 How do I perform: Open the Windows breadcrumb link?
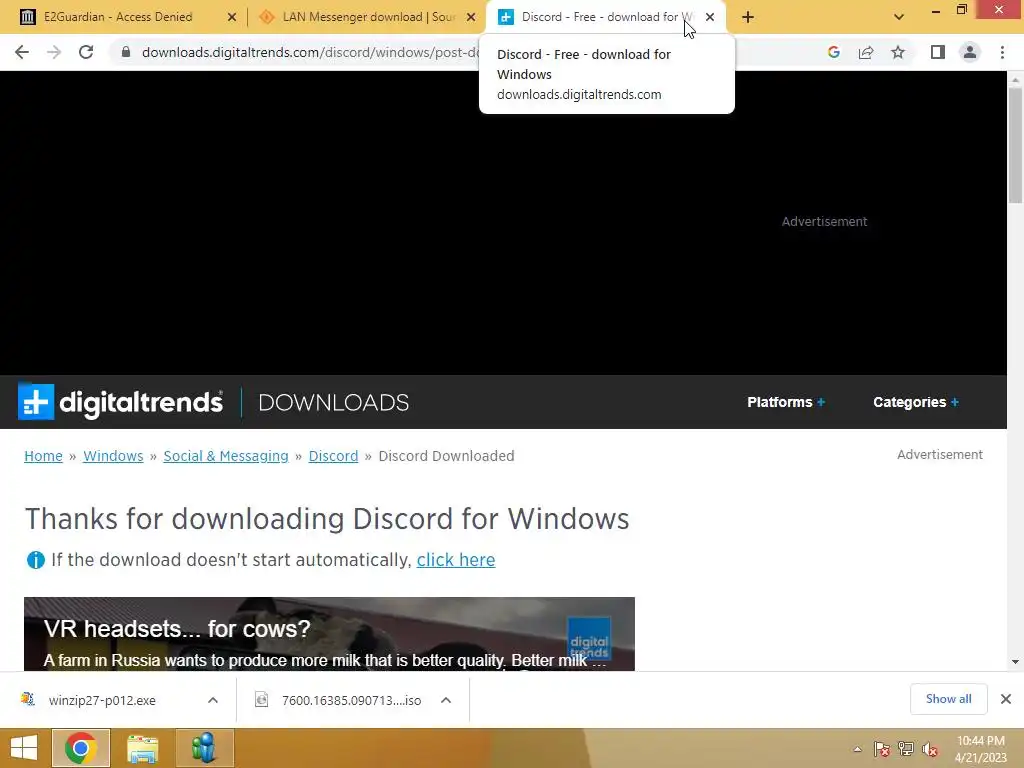[x=113, y=456]
